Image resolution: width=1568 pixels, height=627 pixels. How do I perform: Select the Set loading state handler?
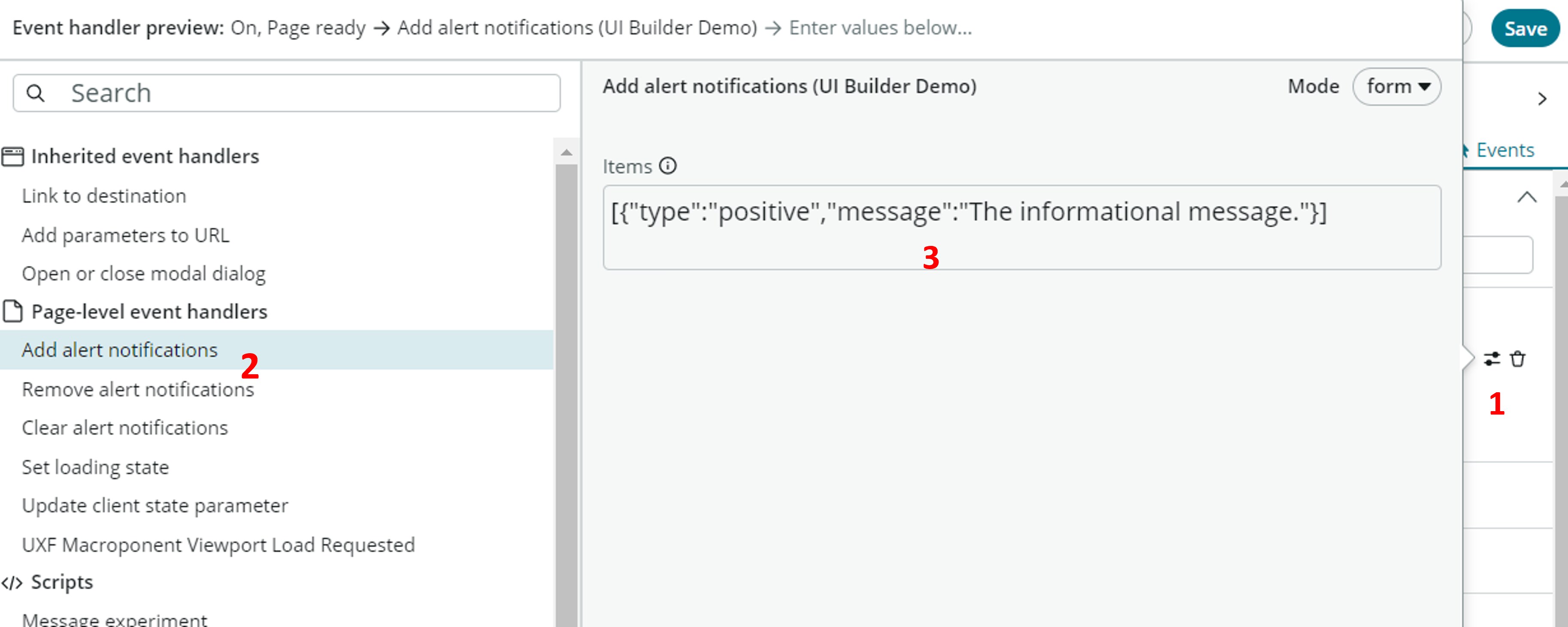pyautogui.click(x=96, y=467)
